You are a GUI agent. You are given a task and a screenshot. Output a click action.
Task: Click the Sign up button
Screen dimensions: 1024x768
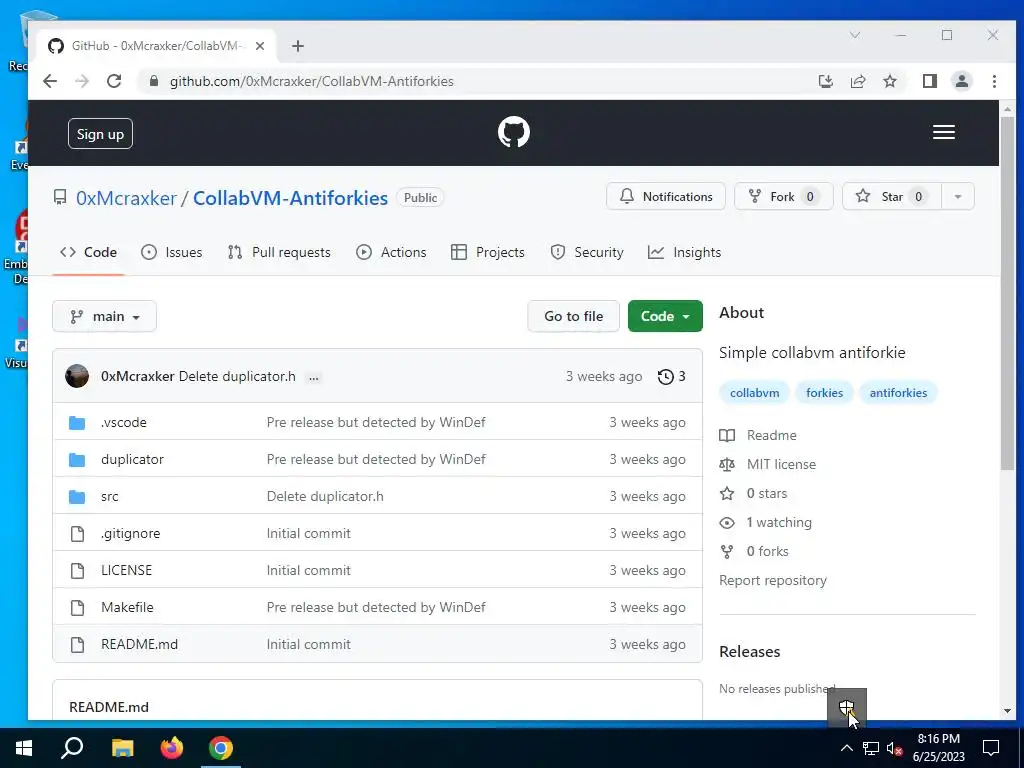pos(100,134)
